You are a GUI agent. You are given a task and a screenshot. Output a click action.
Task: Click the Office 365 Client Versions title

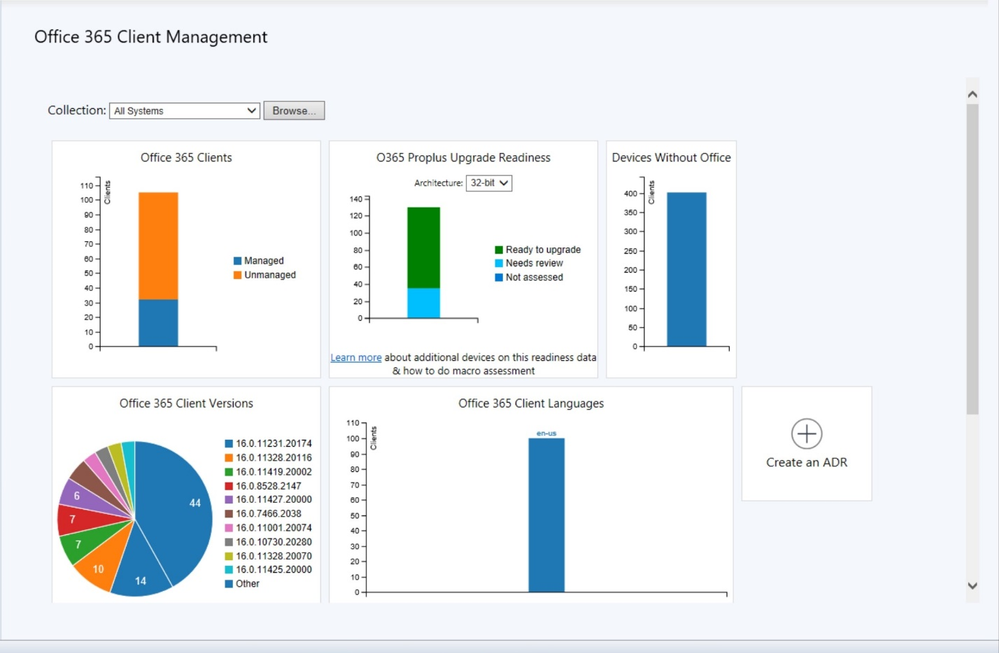(186, 403)
